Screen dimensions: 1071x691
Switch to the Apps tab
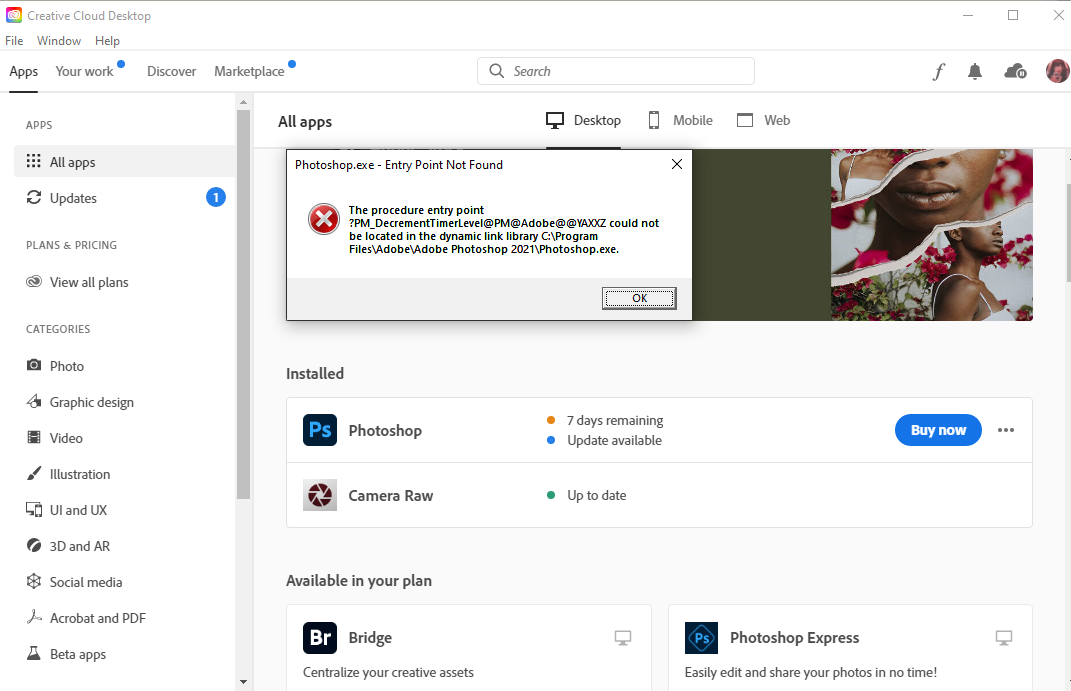click(x=23, y=72)
